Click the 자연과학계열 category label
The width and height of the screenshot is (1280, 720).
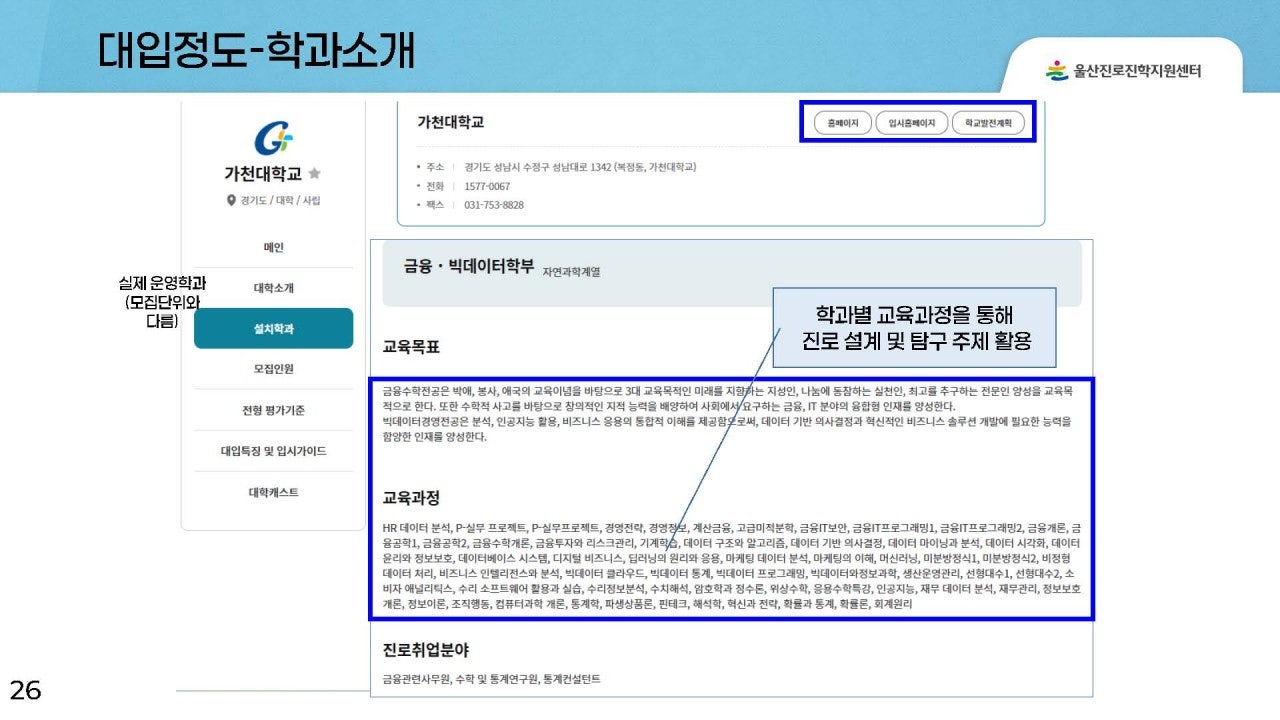tap(571, 271)
